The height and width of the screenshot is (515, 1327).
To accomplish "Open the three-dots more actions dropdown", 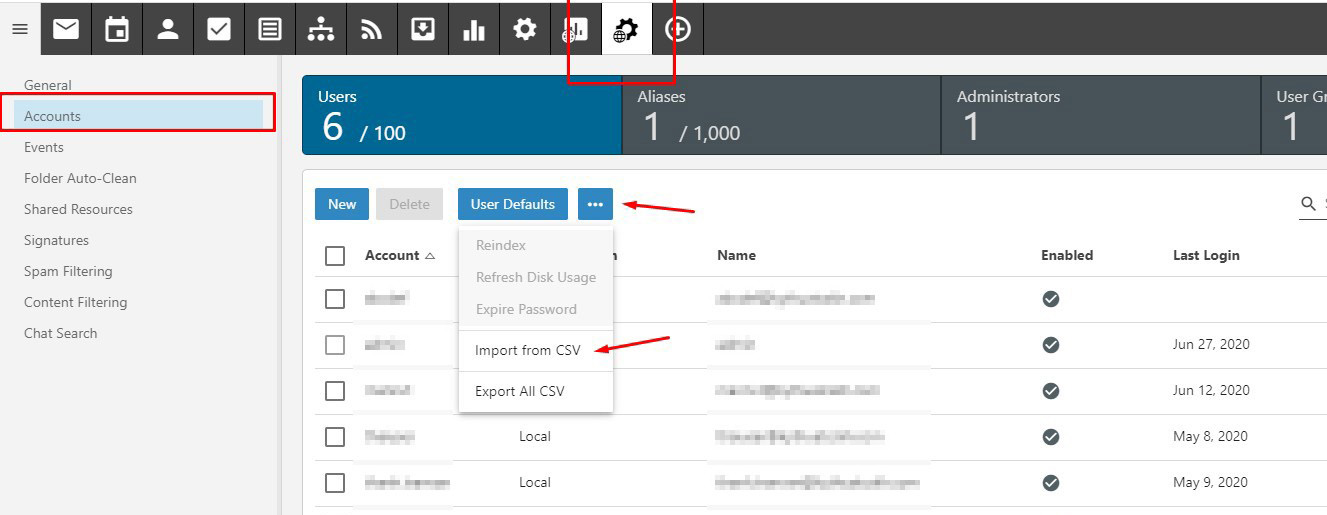I will coord(595,204).
